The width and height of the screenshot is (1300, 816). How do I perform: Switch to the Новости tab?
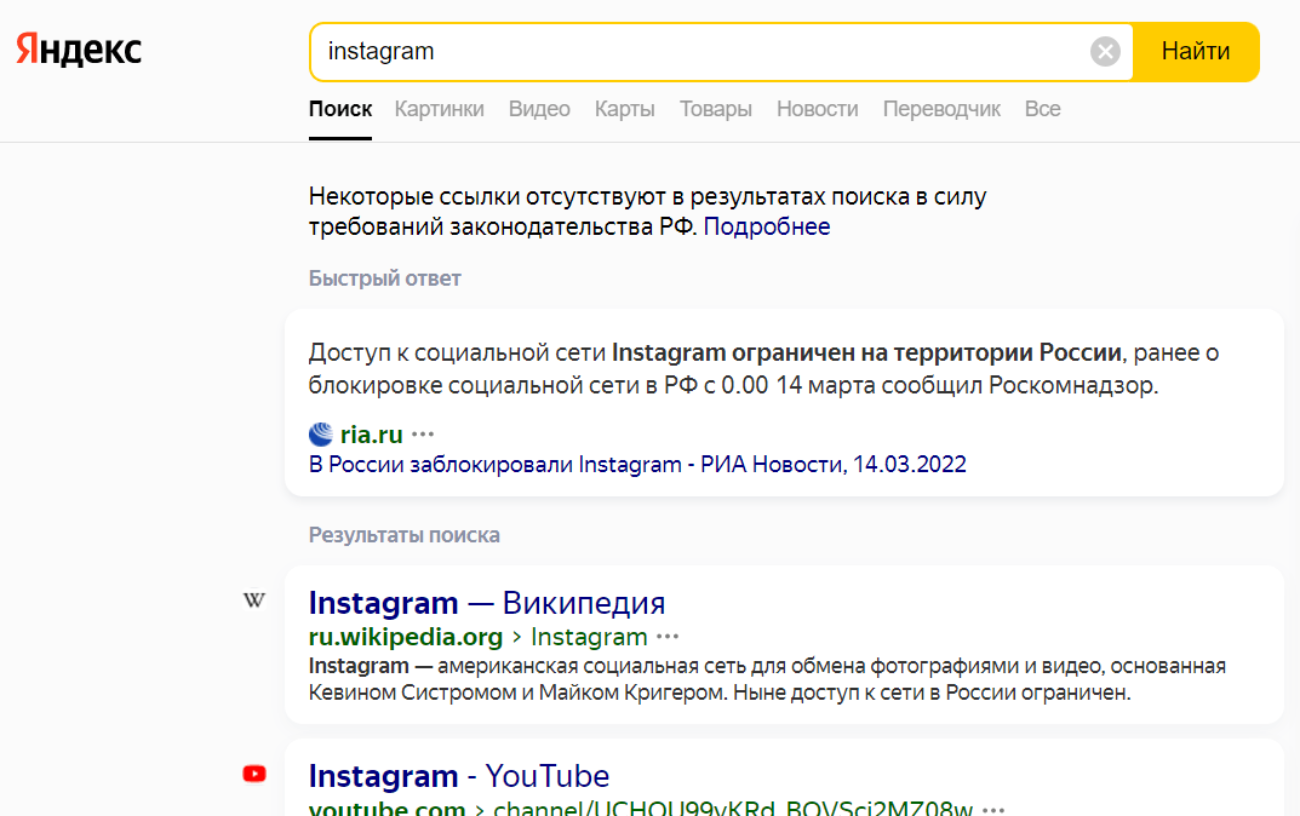816,108
